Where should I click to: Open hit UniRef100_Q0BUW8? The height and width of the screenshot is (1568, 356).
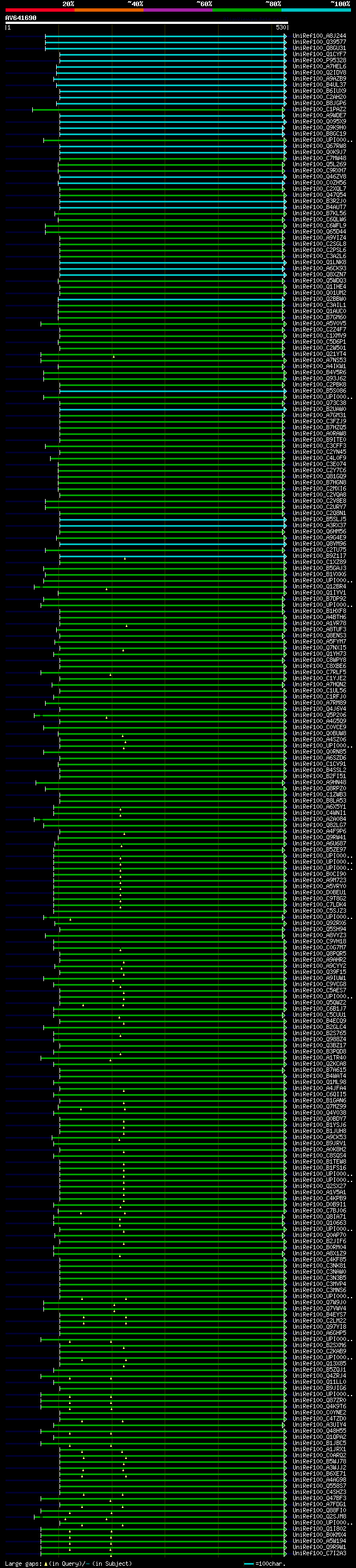319,734
